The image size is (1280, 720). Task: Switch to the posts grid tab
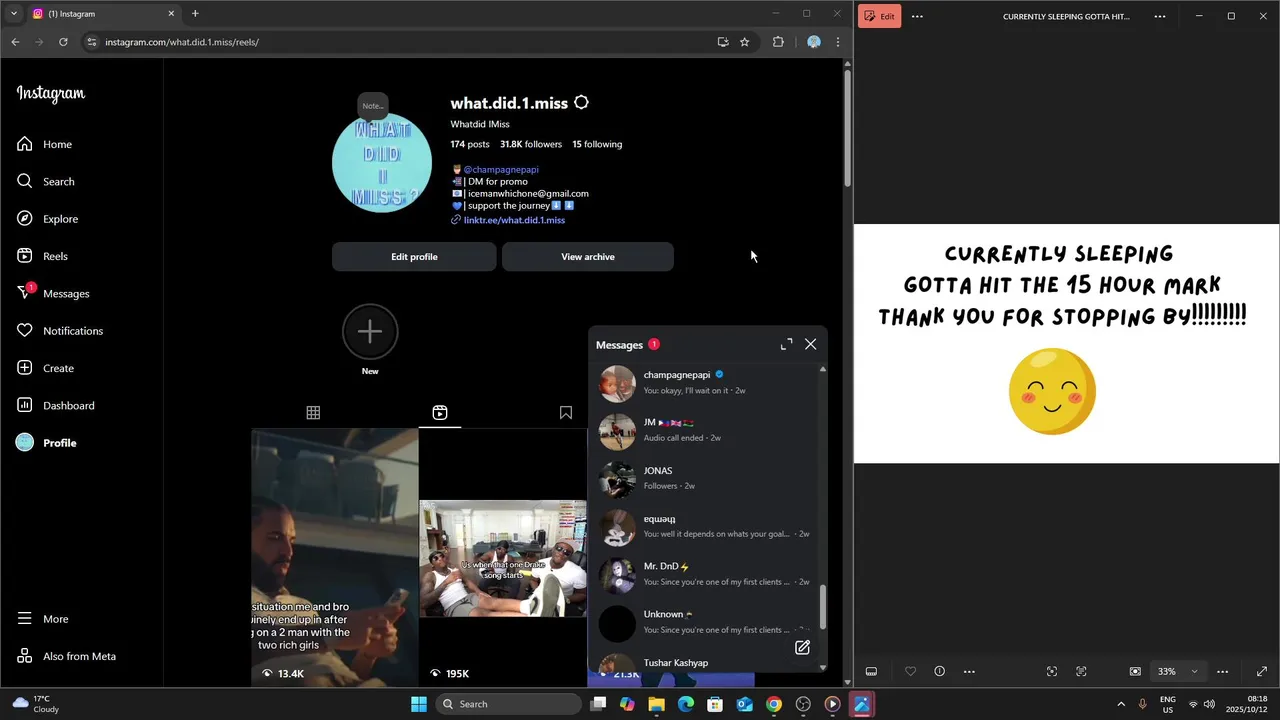click(x=313, y=412)
